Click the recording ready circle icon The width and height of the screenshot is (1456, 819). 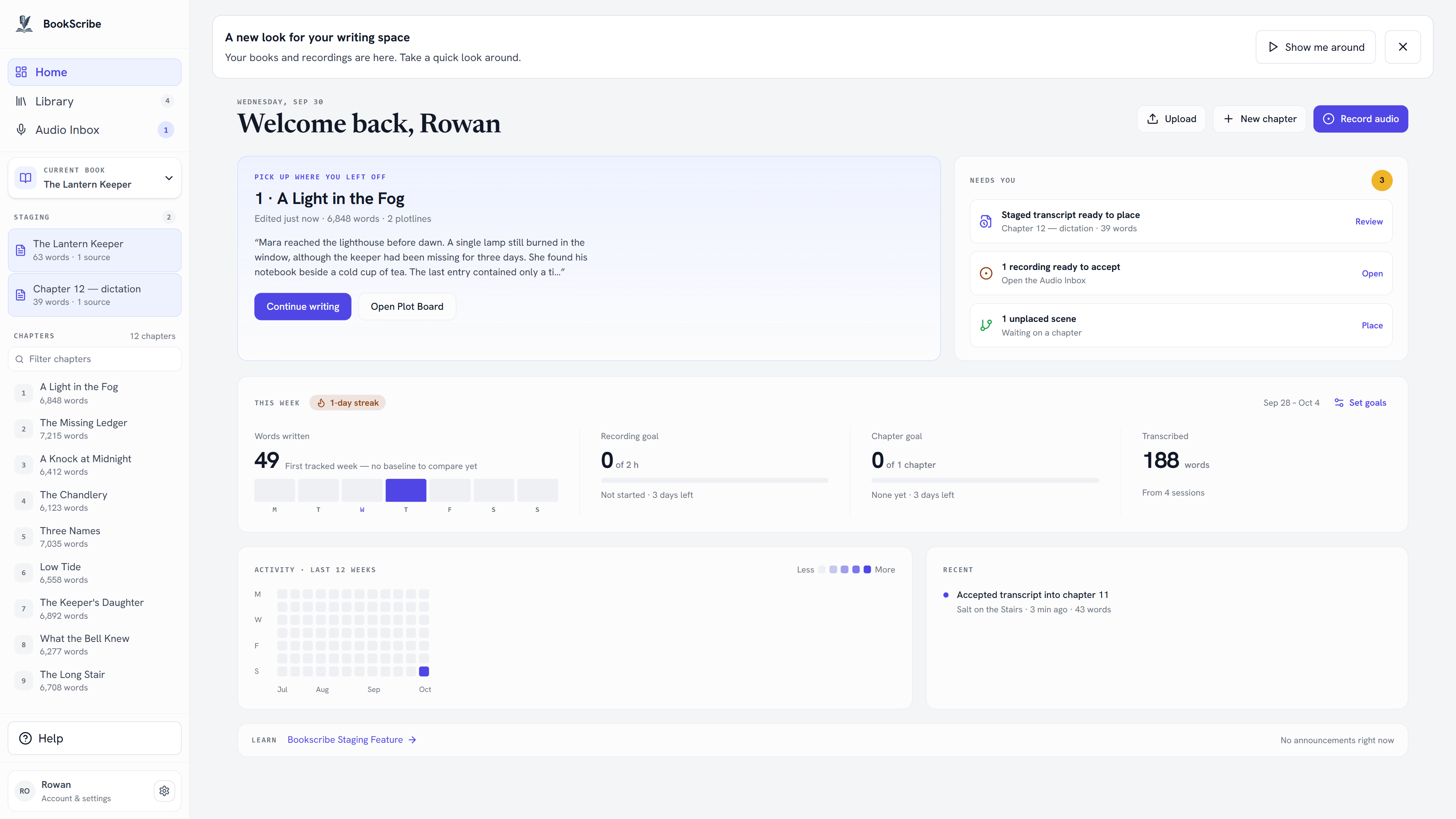point(986,273)
